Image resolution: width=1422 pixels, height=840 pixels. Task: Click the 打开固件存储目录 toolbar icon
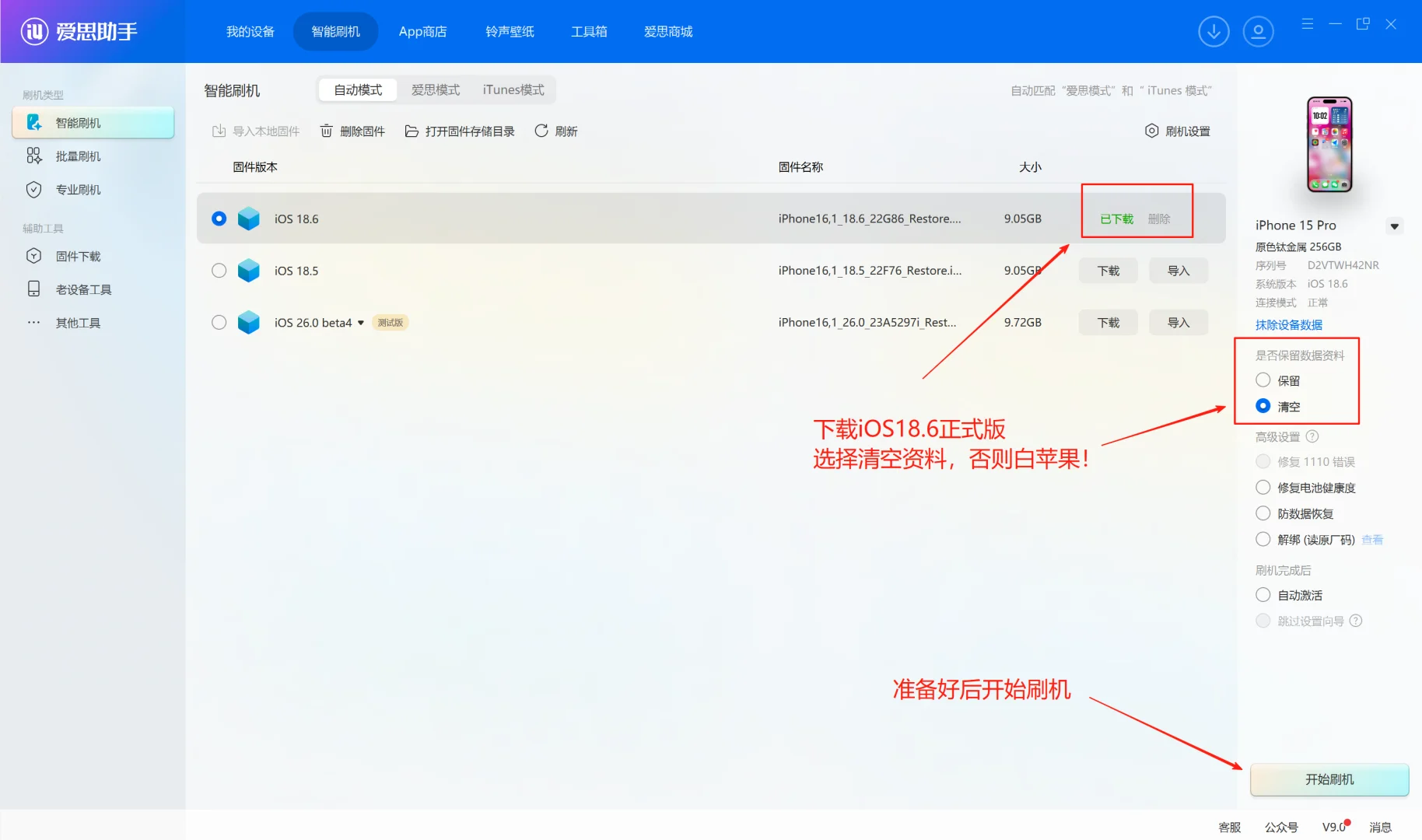click(412, 131)
